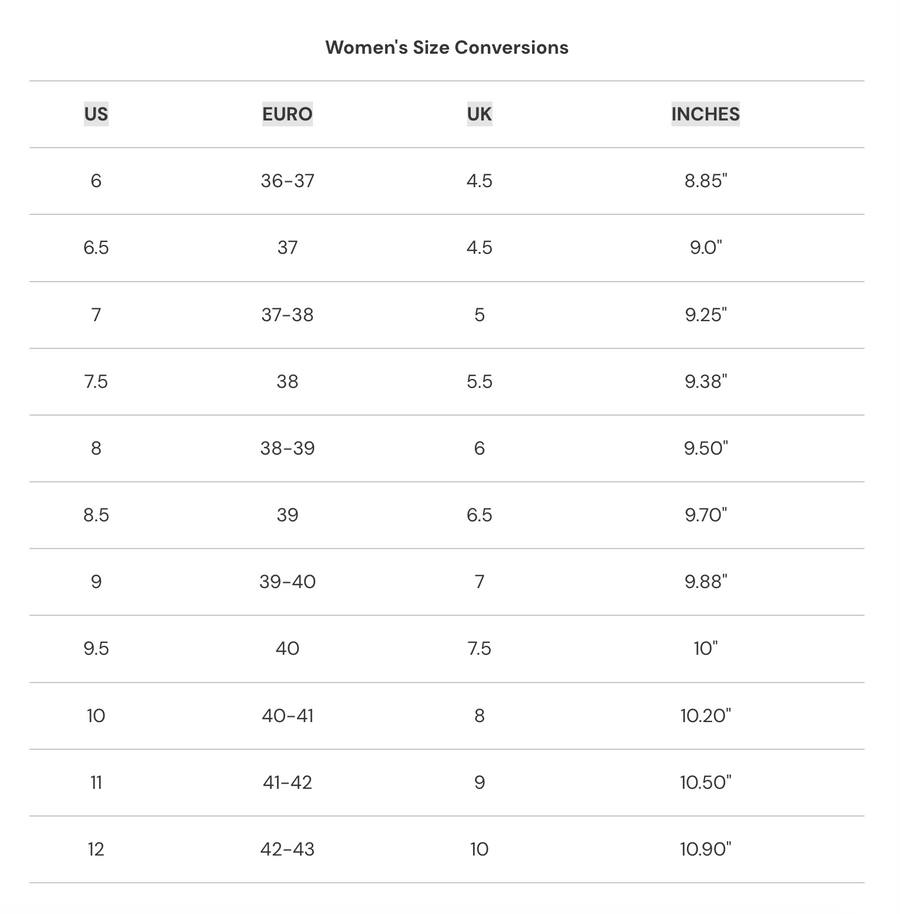Click the 8.85" inches value
Image resolution: width=900 pixels, height=914 pixels.
click(x=705, y=181)
